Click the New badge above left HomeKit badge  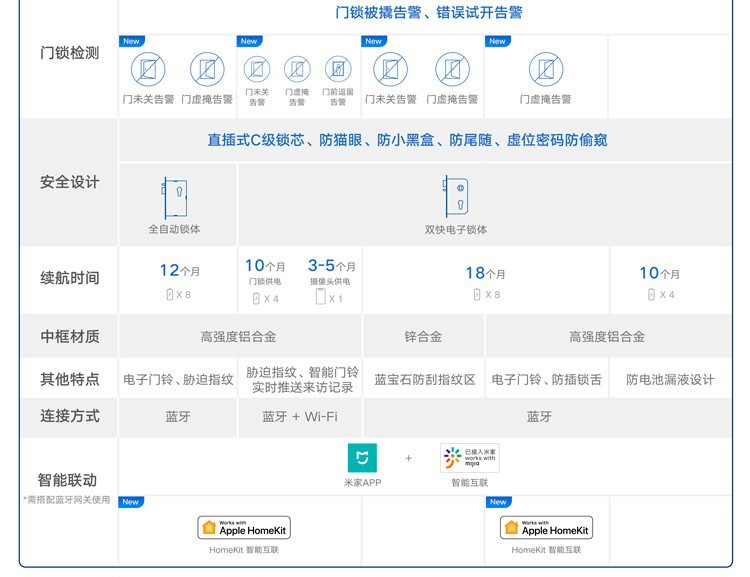click(131, 502)
